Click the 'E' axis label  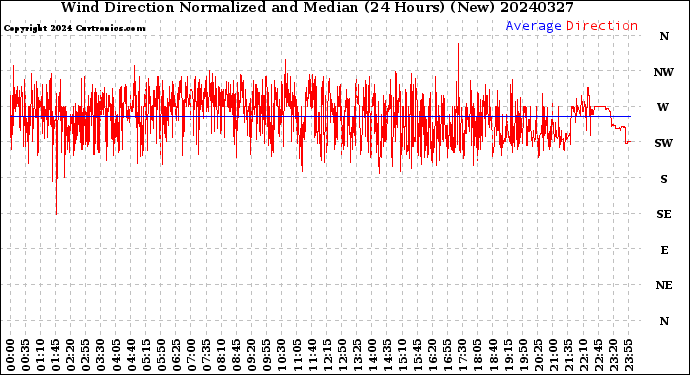pos(664,250)
